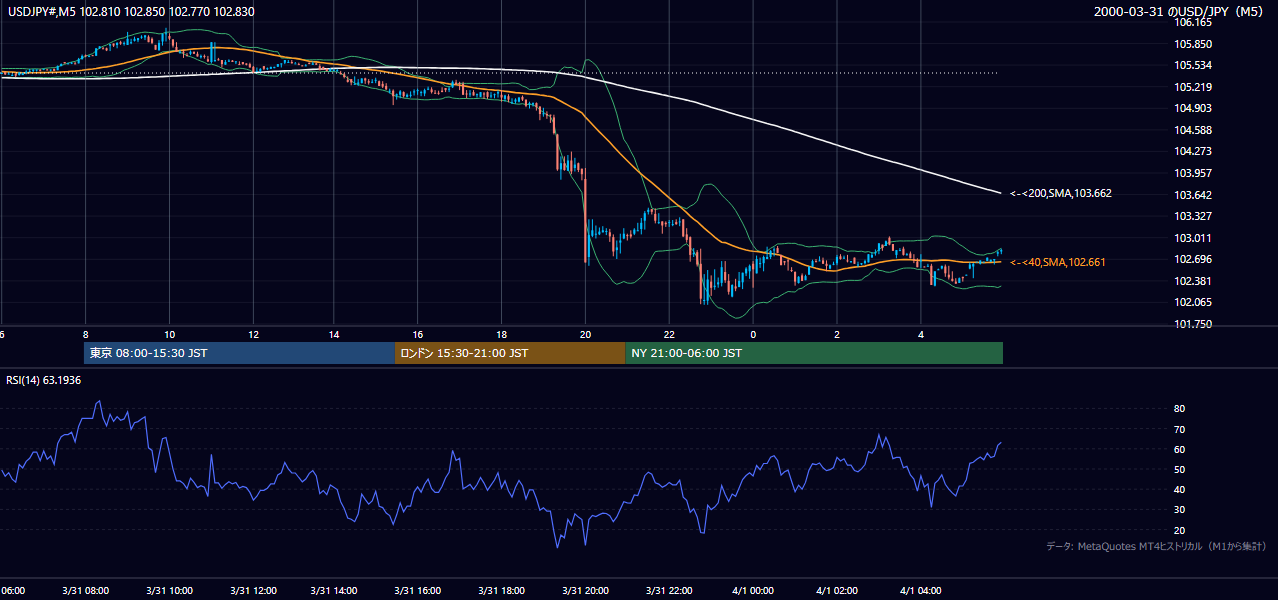The height and width of the screenshot is (600, 1278).
Task: Click the 104.588 price axis label
Action: [x=1193, y=130]
